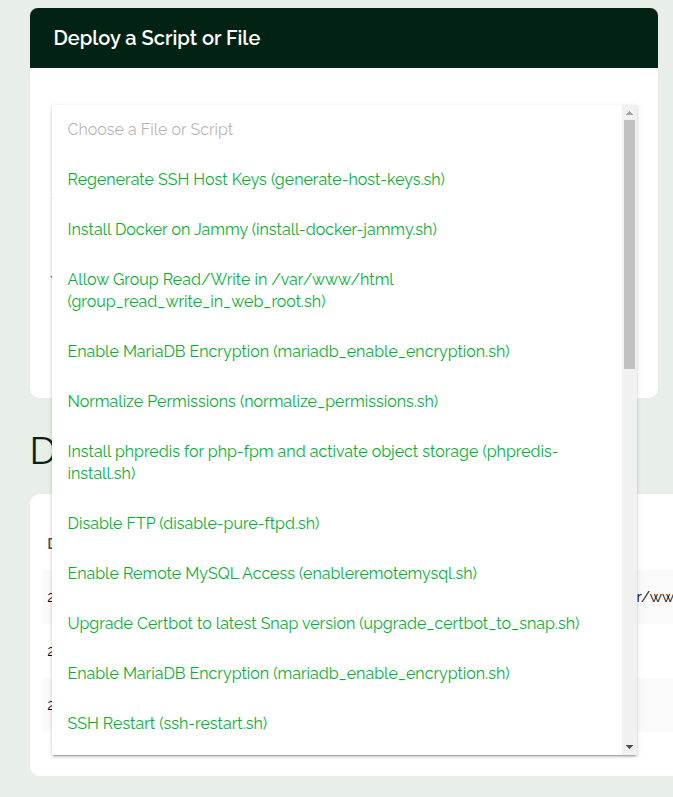Choose the Normalize Permissions script
The height and width of the screenshot is (797, 673).
[x=253, y=401]
